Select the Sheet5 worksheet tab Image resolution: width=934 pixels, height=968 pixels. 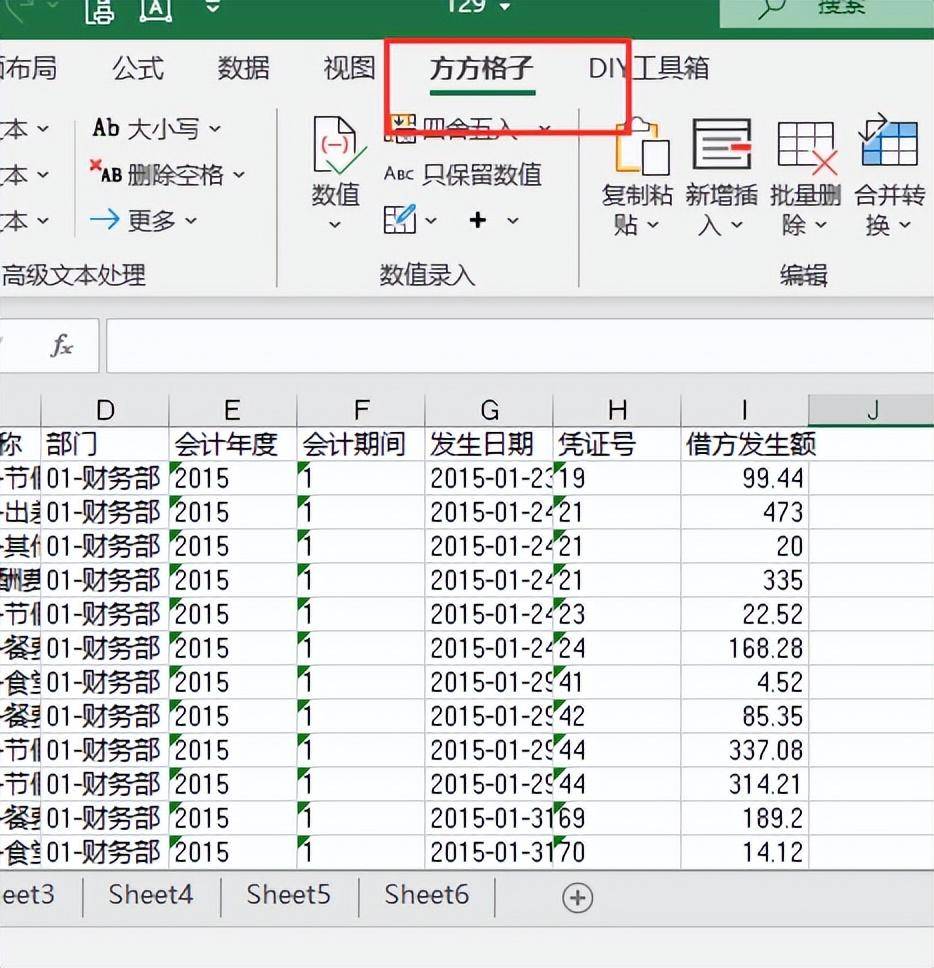(288, 895)
